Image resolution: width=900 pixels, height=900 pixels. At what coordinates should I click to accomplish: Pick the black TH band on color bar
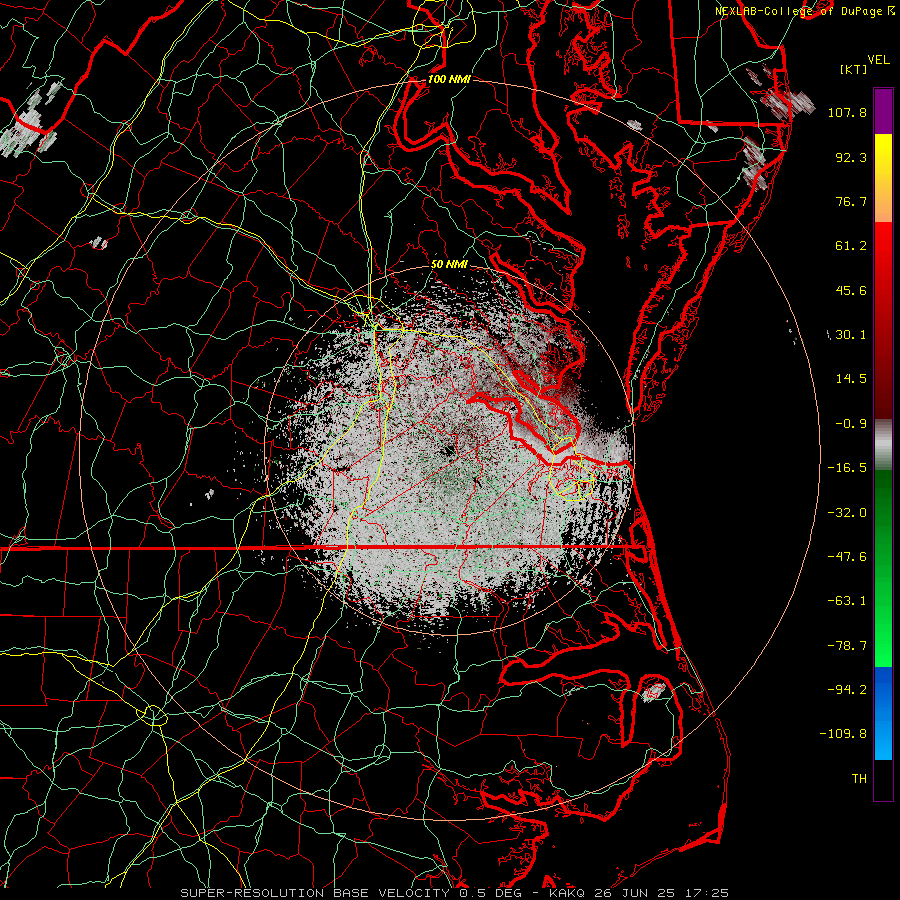click(x=883, y=779)
